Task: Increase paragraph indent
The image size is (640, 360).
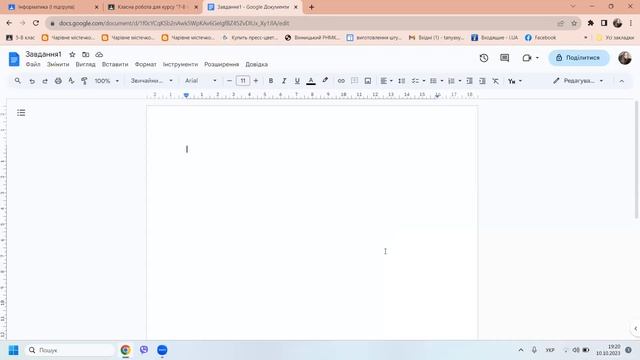Action: (482, 81)
